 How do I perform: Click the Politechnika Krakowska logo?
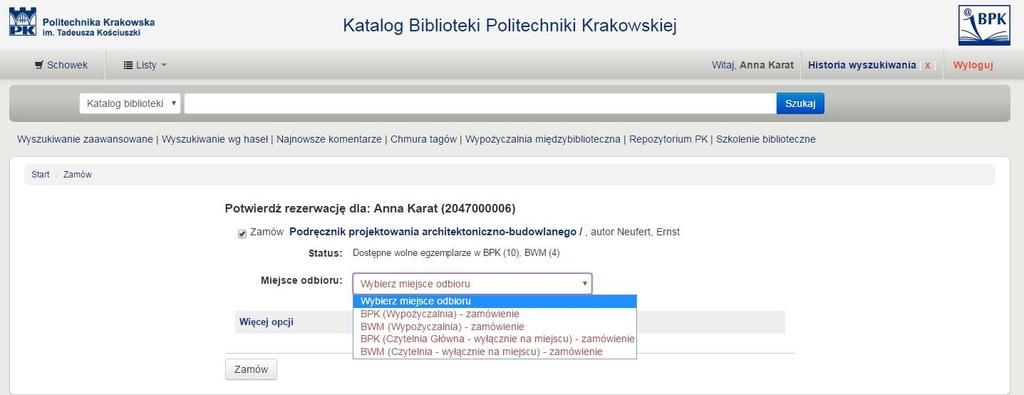pyautogui.click(x=82, y=22)
